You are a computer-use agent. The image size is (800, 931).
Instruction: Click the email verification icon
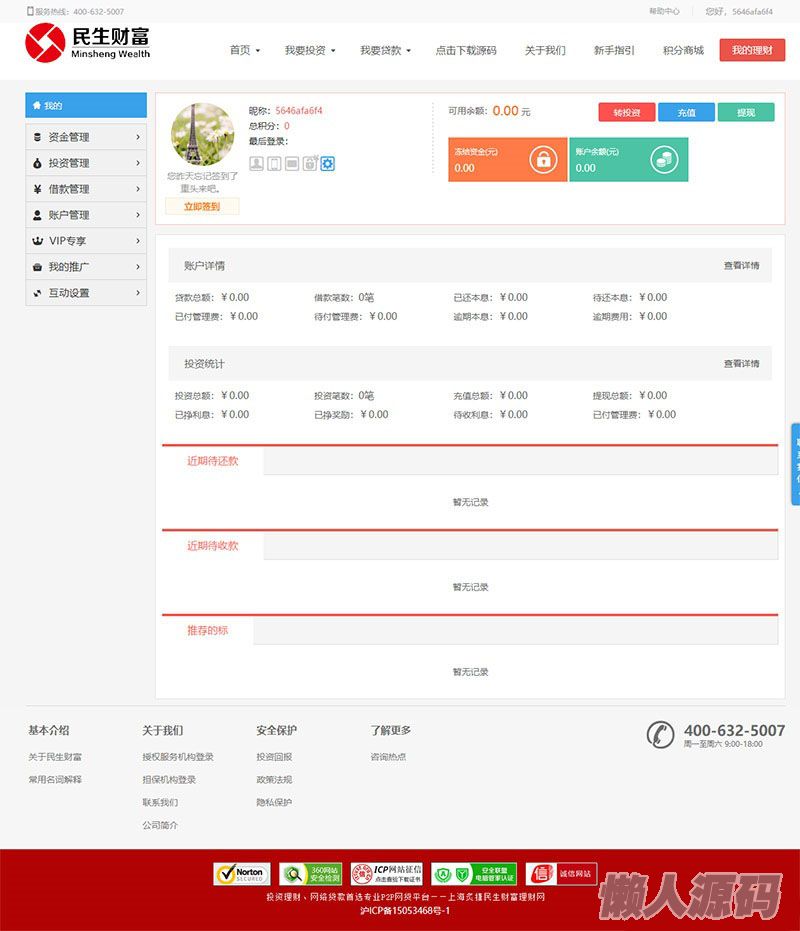coord(292,163)
